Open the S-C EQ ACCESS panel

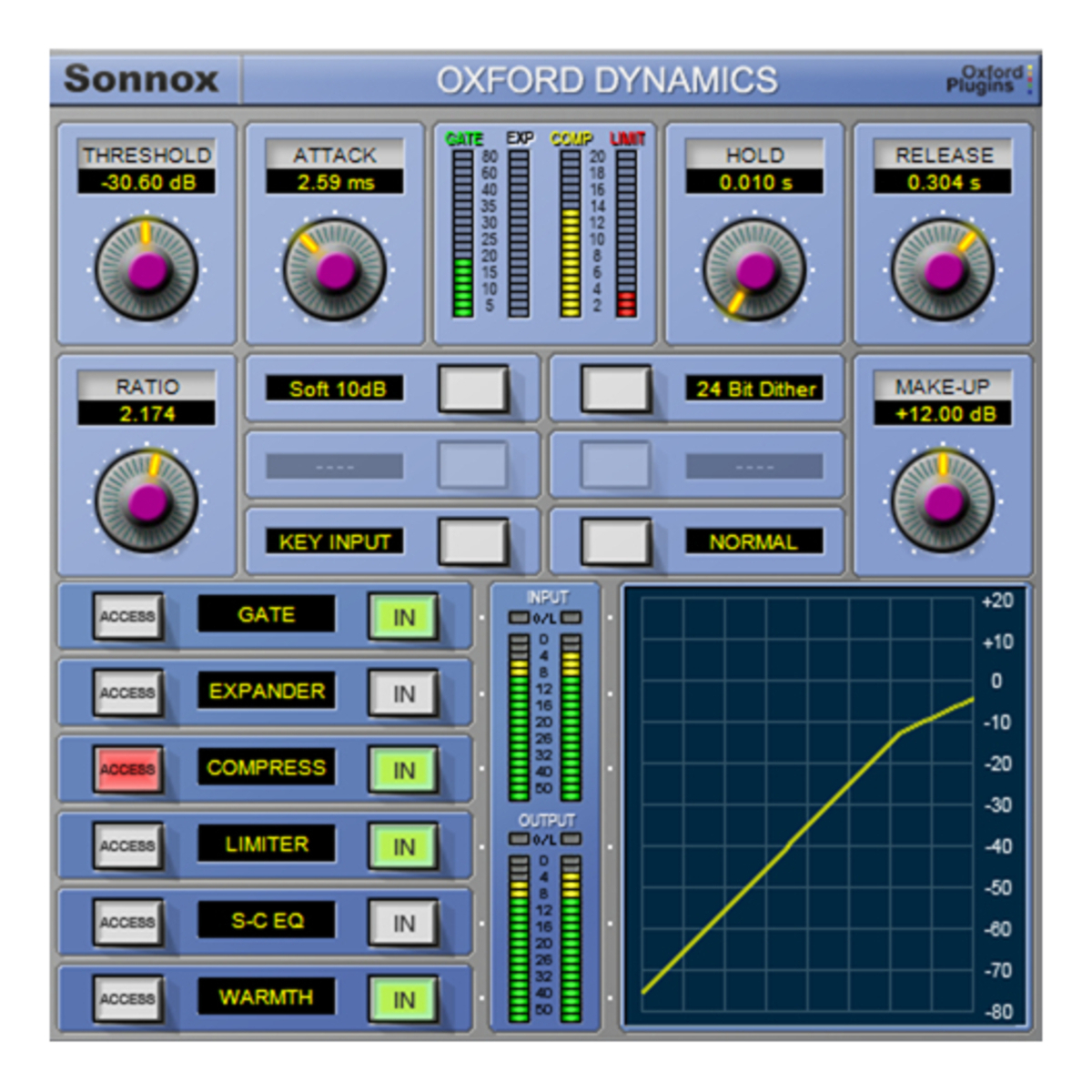[127, 921]
